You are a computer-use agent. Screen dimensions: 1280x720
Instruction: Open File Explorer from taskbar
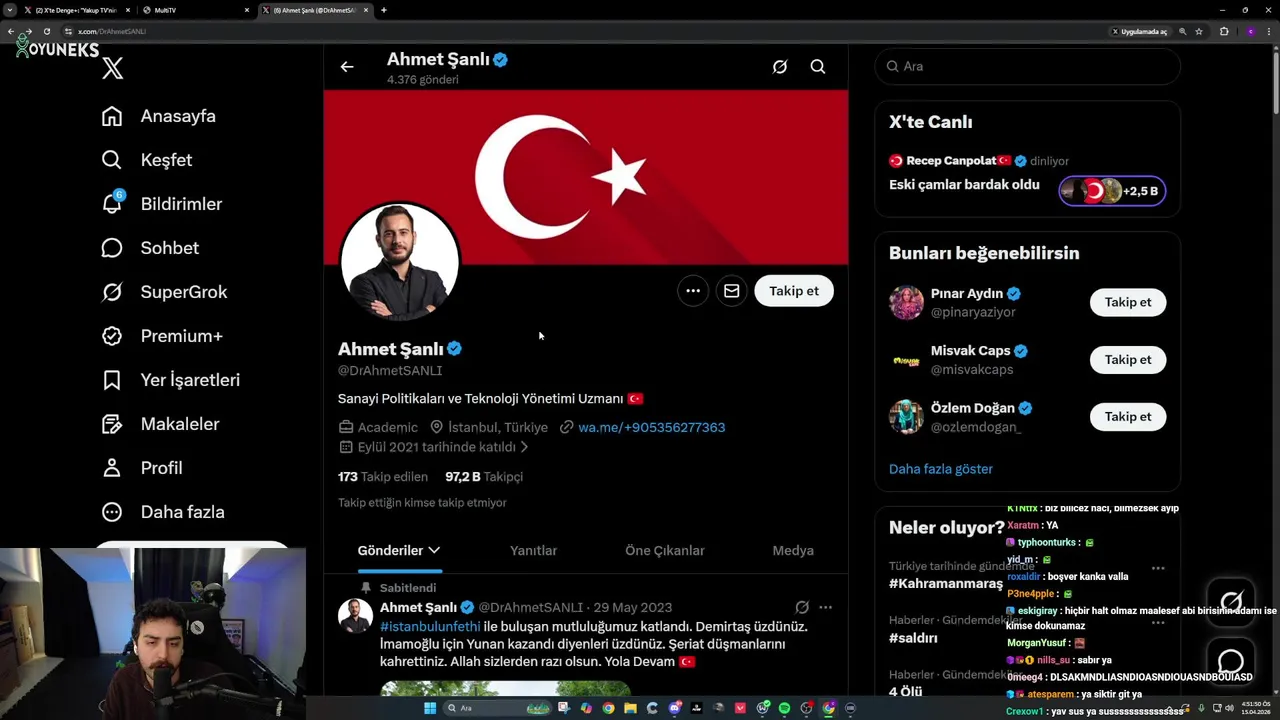click(631, 708)
